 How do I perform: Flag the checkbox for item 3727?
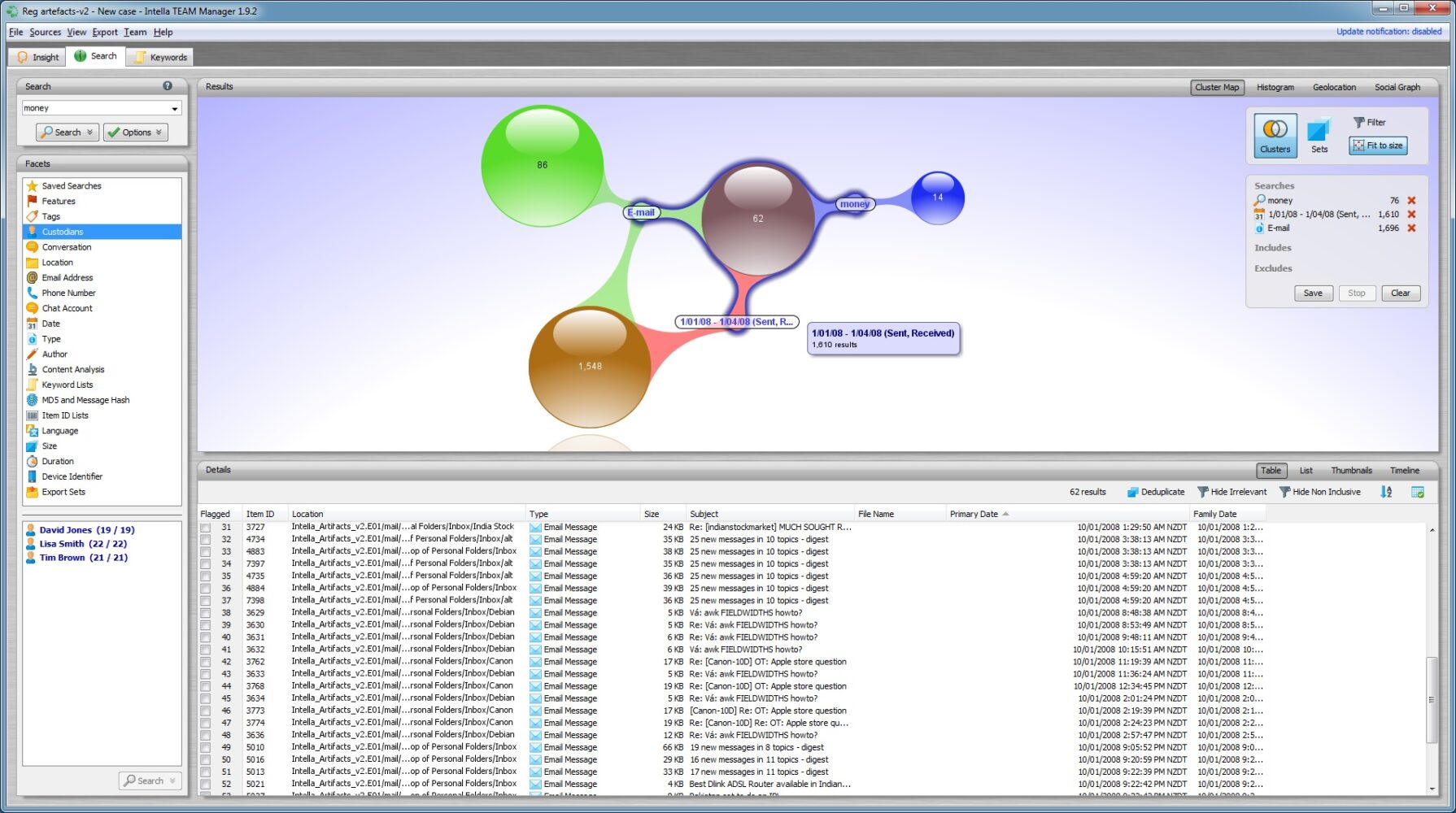pos(206,528)
